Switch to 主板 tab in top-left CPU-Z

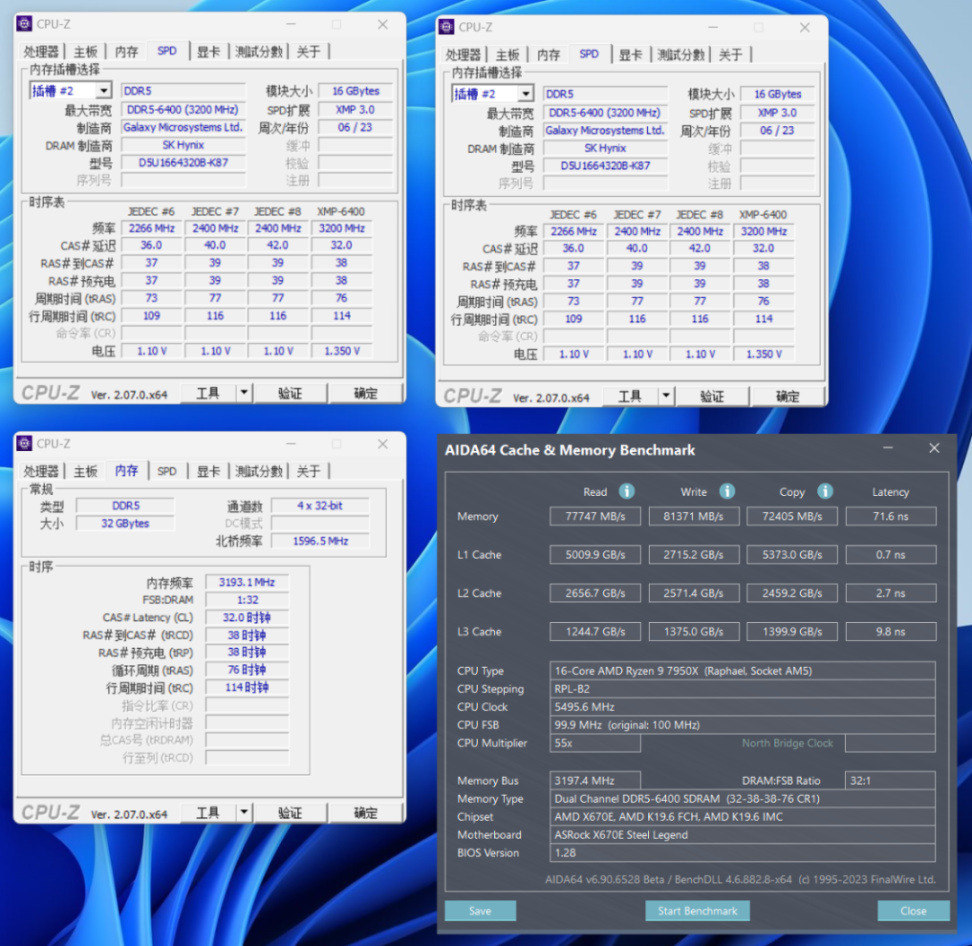click(x=86, y=51)
